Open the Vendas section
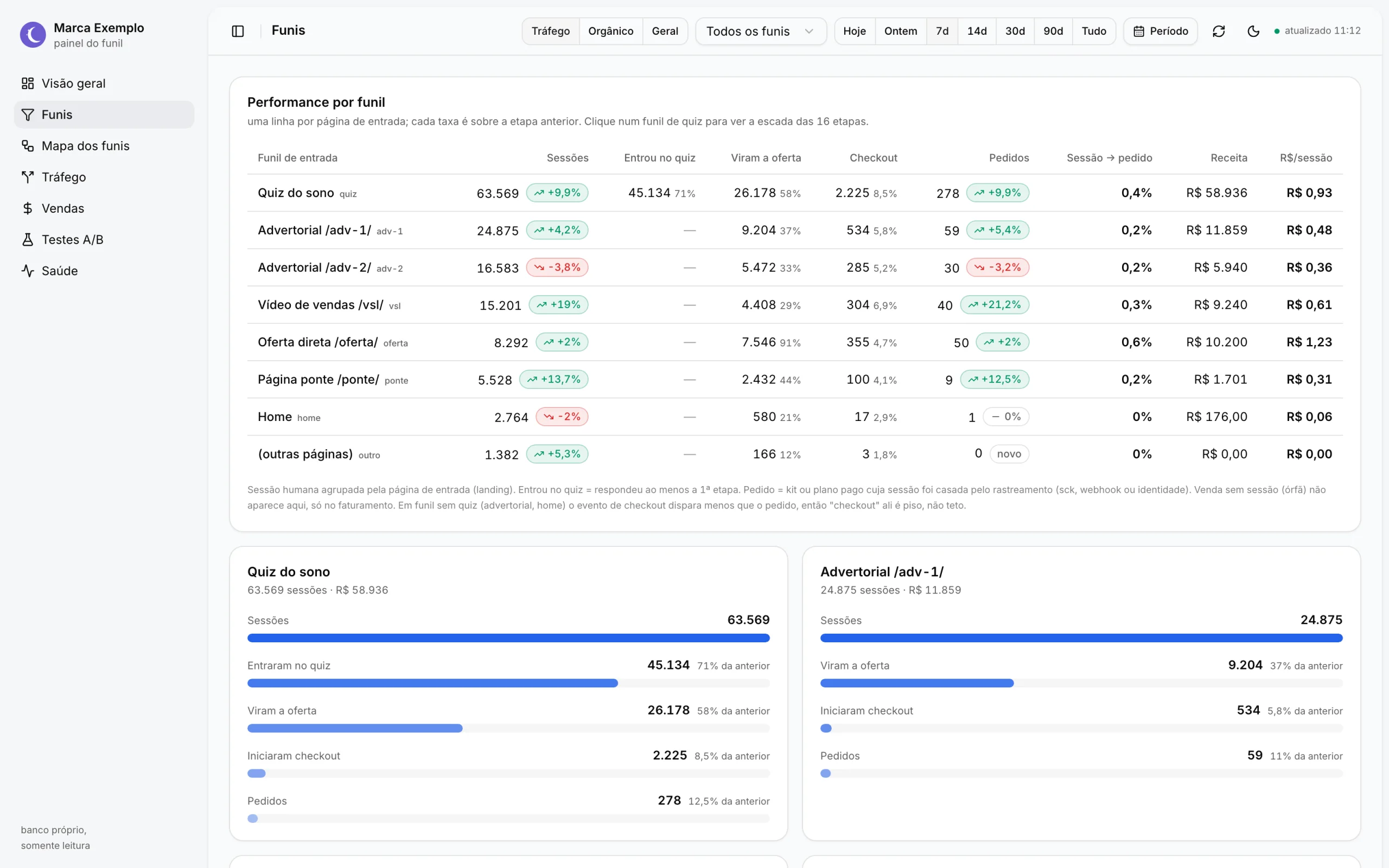The width and height of the screenshot is (1389, 868). (104, 208)
